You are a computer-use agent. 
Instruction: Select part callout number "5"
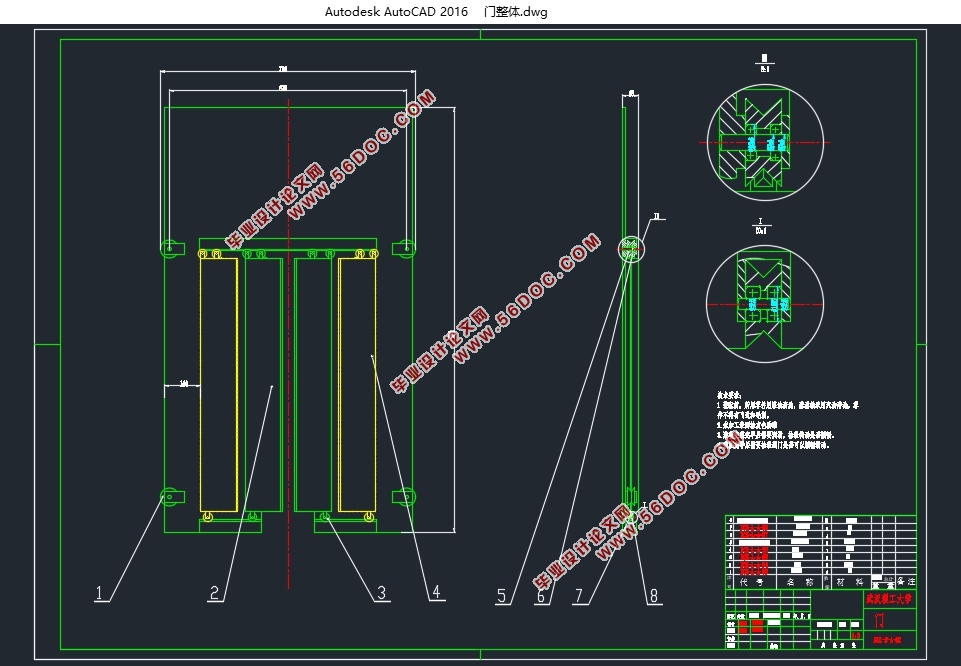(x=501, y=596)
